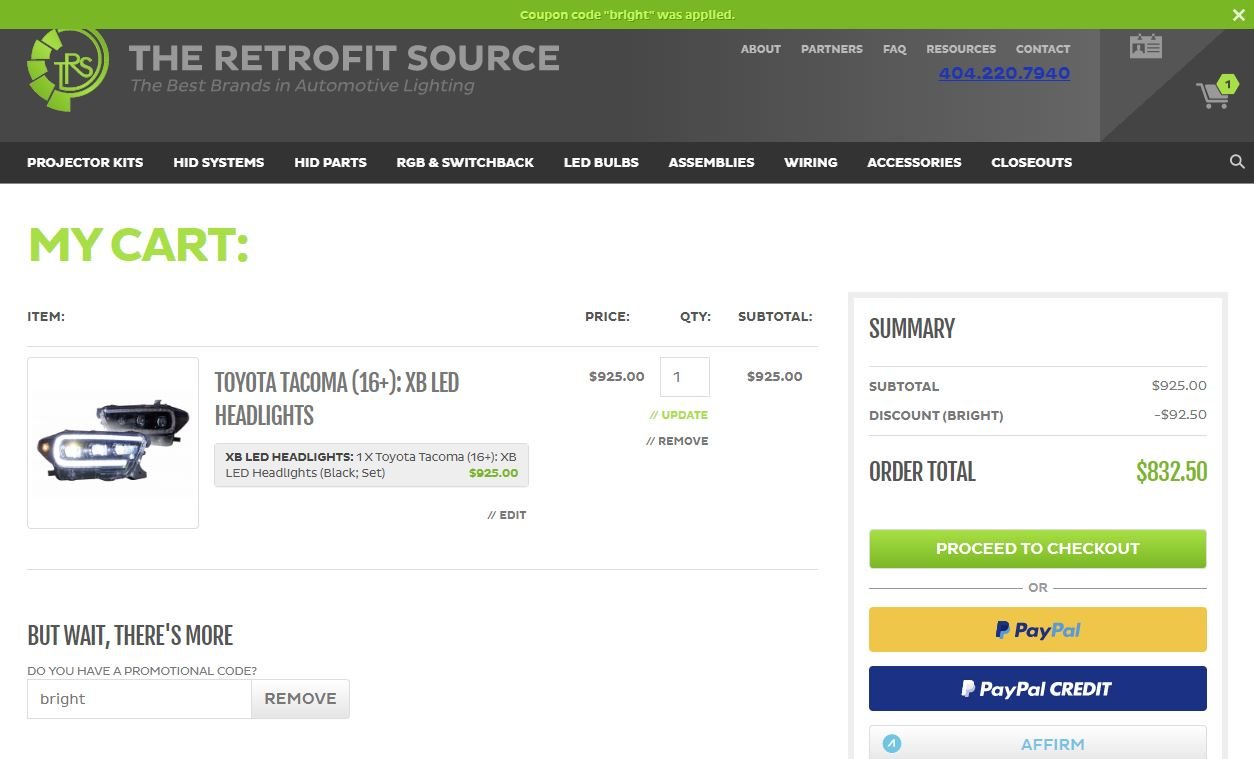Go to the About page

pyautogui.click(x=761, y=49)
